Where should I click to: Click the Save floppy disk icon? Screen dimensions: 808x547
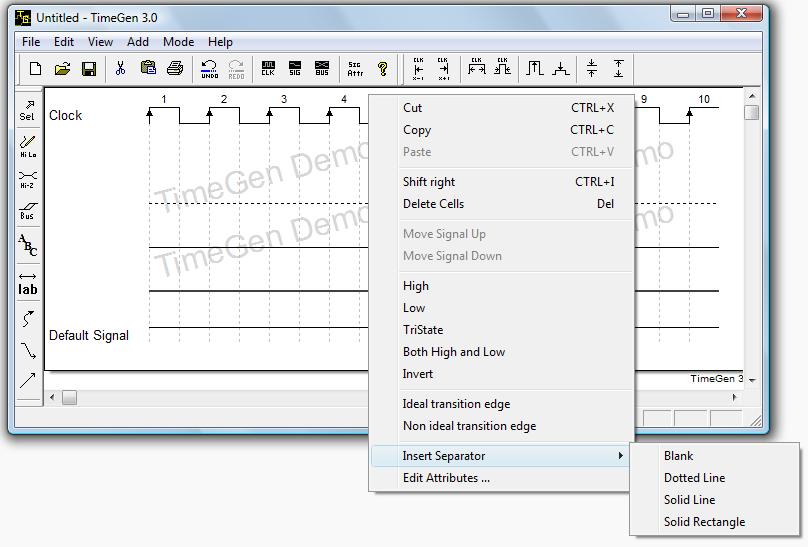coord(88,69)
